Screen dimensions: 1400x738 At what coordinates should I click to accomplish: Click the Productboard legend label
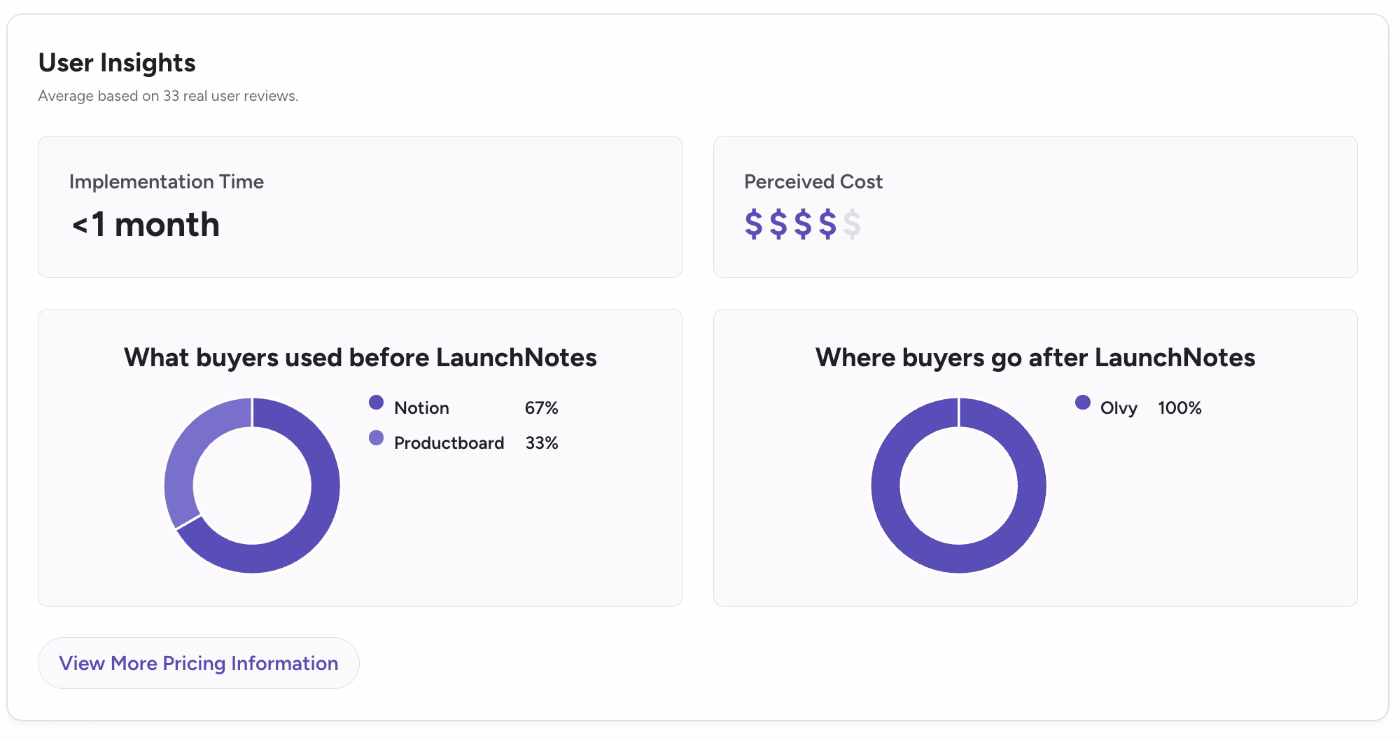pyautogui.click(x=449, y=443)
